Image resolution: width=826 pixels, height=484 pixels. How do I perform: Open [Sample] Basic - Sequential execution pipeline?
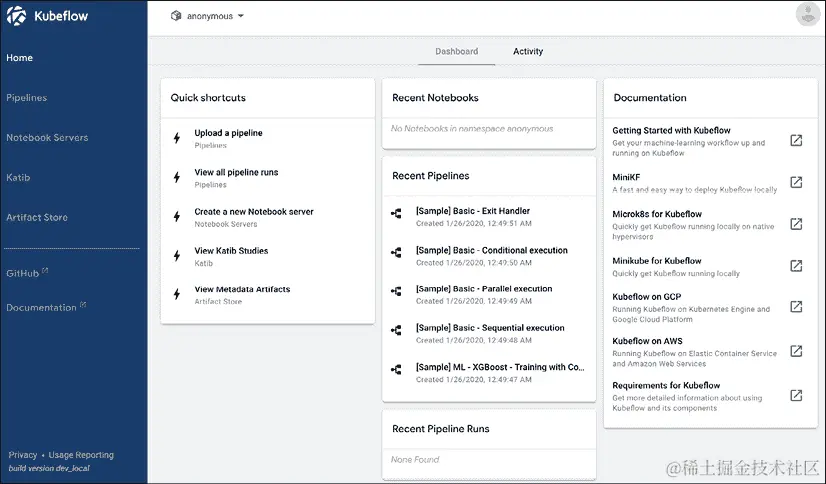[x=489, y=333]
